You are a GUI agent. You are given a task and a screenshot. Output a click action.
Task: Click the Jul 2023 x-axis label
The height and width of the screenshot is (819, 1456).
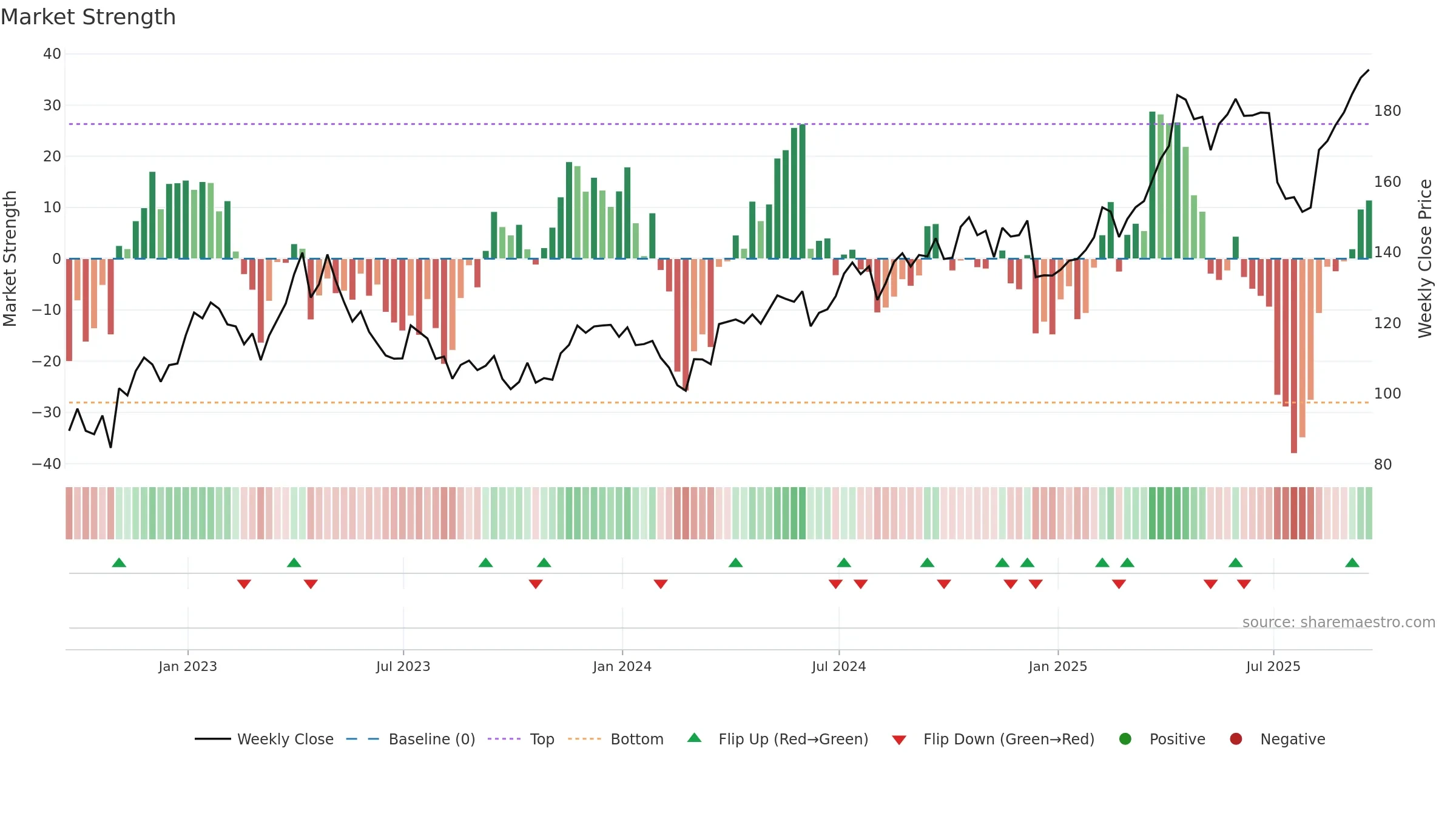coord(403,666)
